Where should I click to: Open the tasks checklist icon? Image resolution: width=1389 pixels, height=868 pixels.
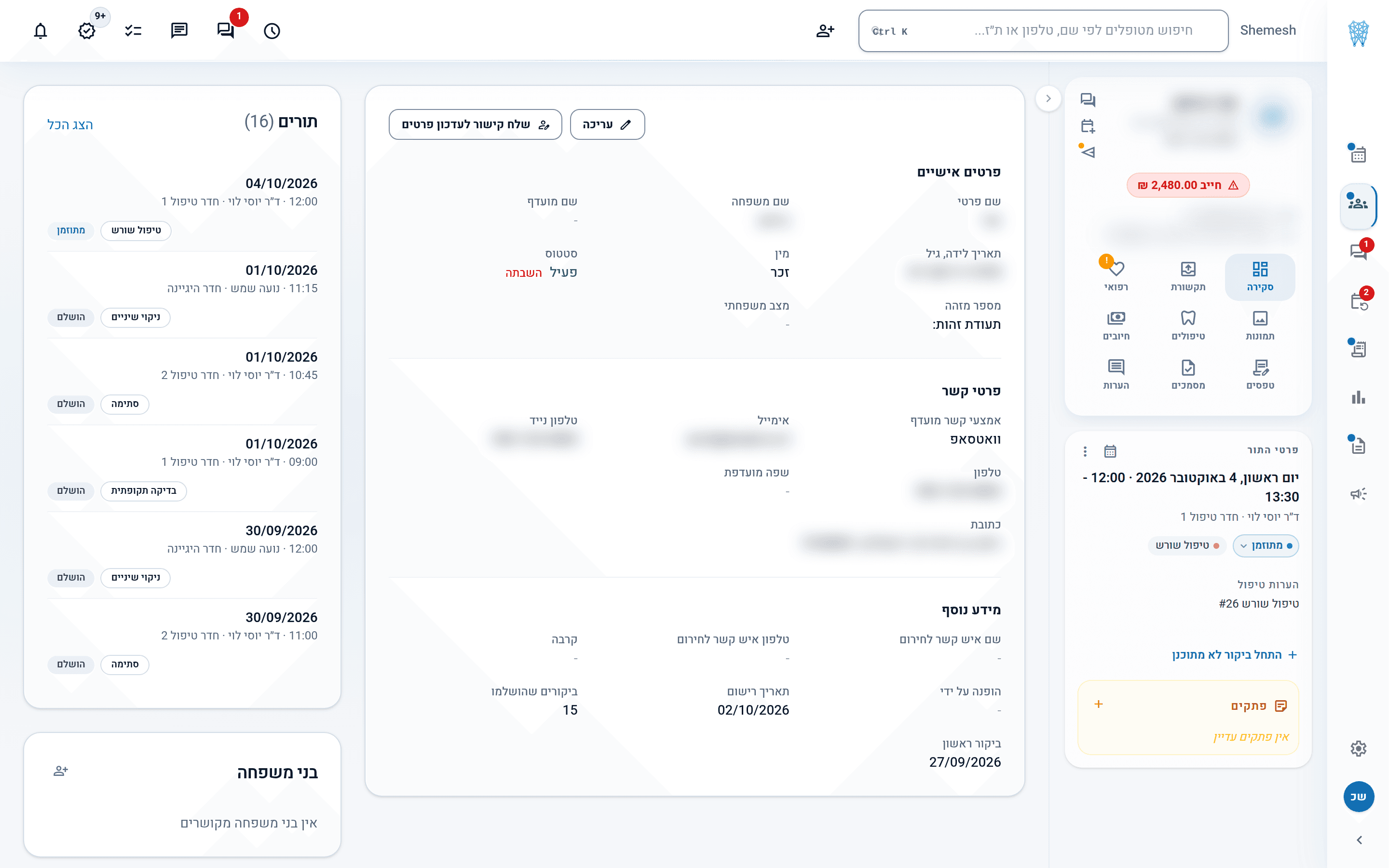coord(133,30)
